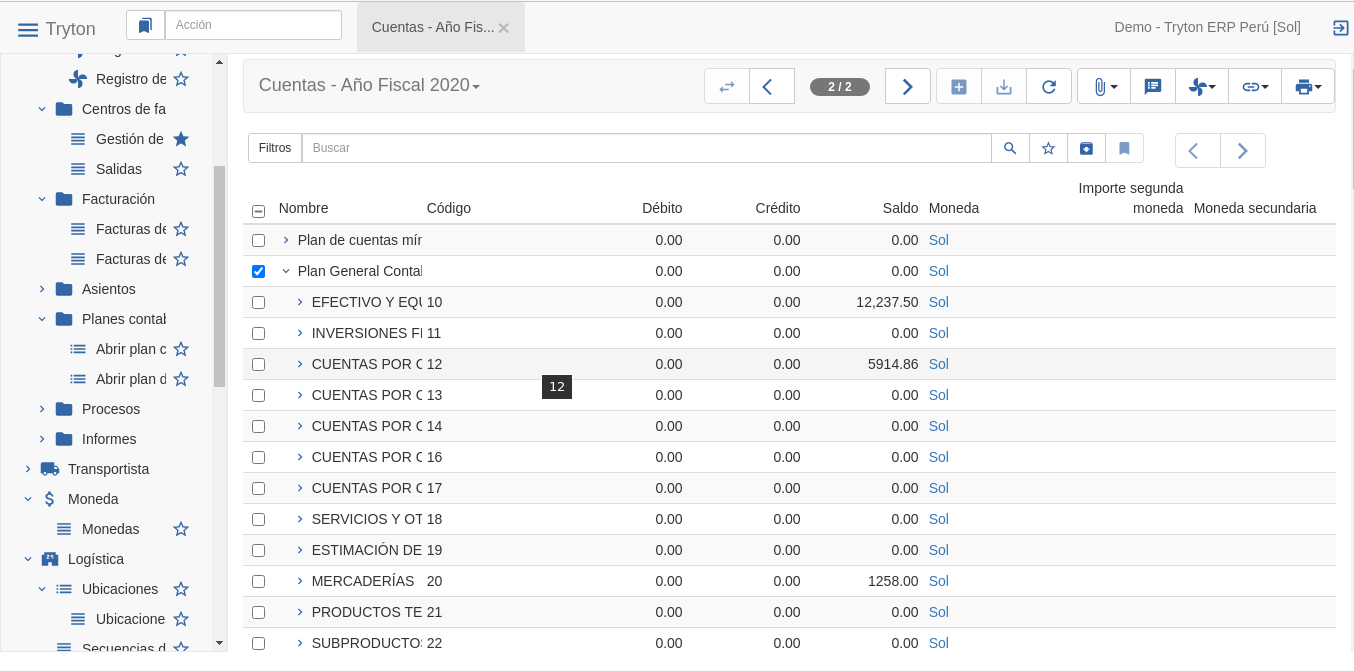Sort by the Nombre column header

pyautogui.click(x=303, y=208)
